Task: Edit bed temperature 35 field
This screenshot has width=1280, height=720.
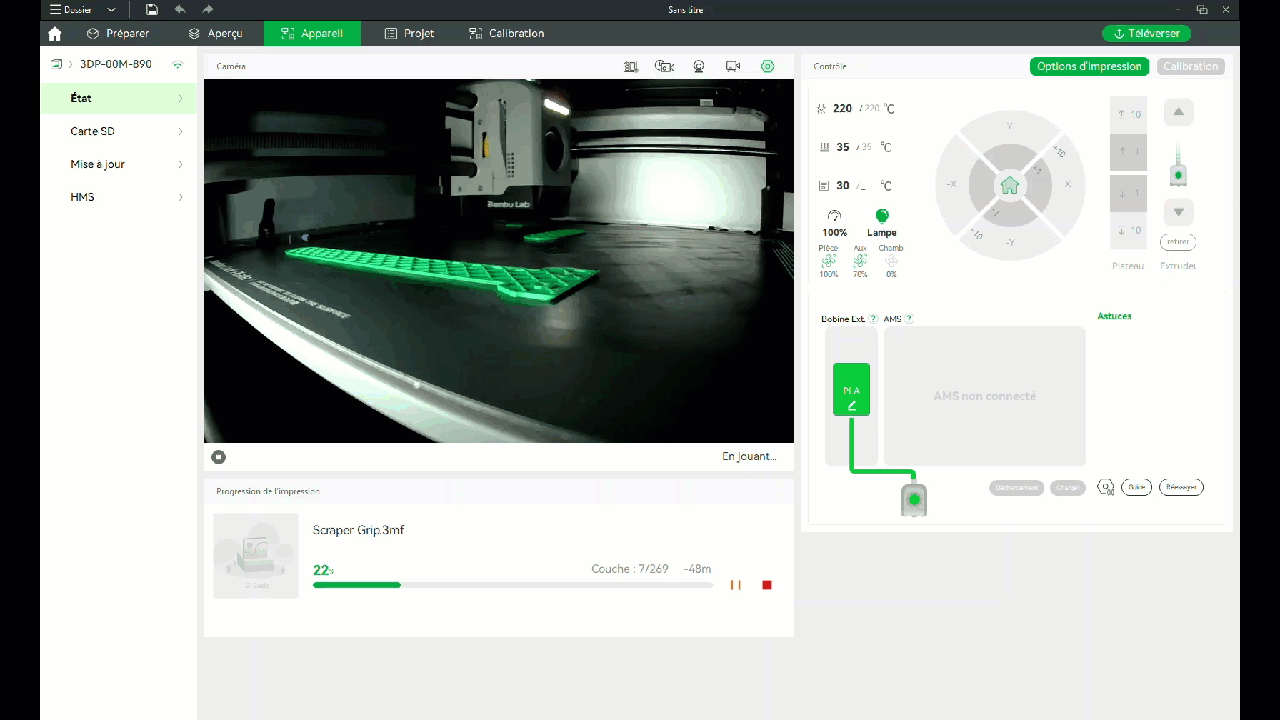Action: pos(843,147)
